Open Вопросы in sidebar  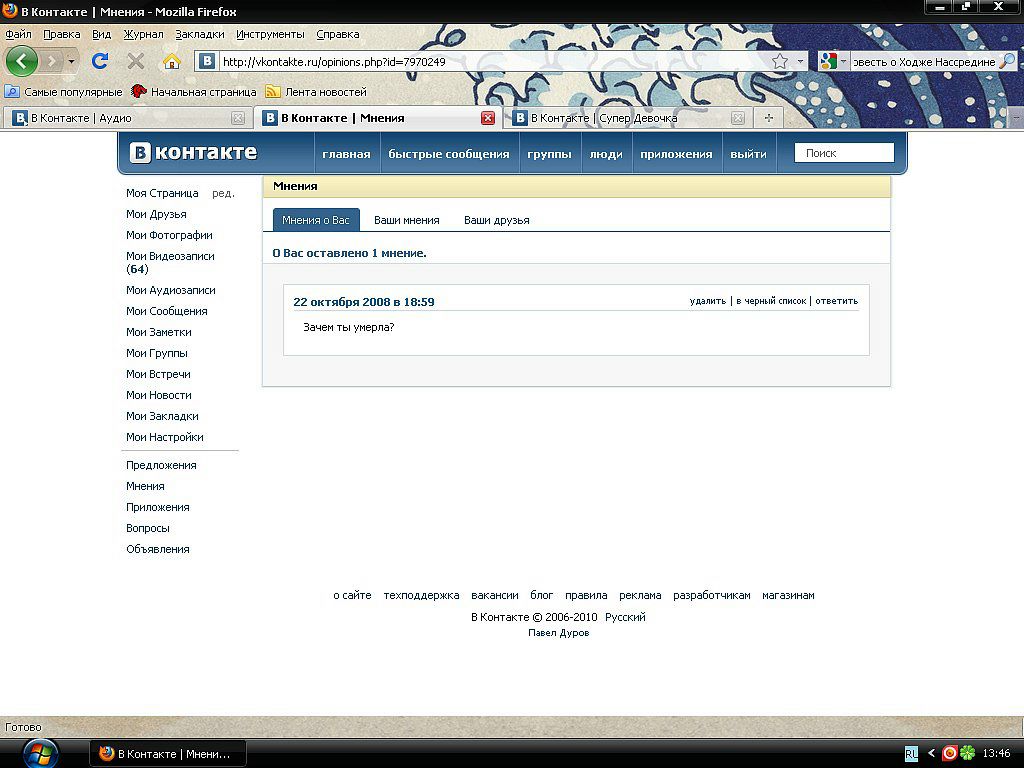click(x=148, y=528)
